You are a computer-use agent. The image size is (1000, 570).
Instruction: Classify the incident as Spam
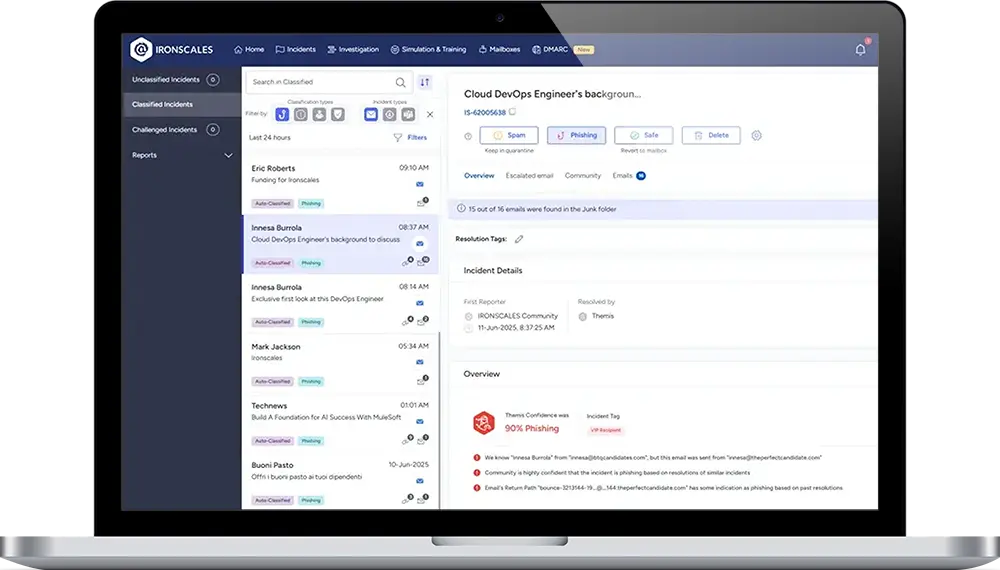[x=509, y=135]
